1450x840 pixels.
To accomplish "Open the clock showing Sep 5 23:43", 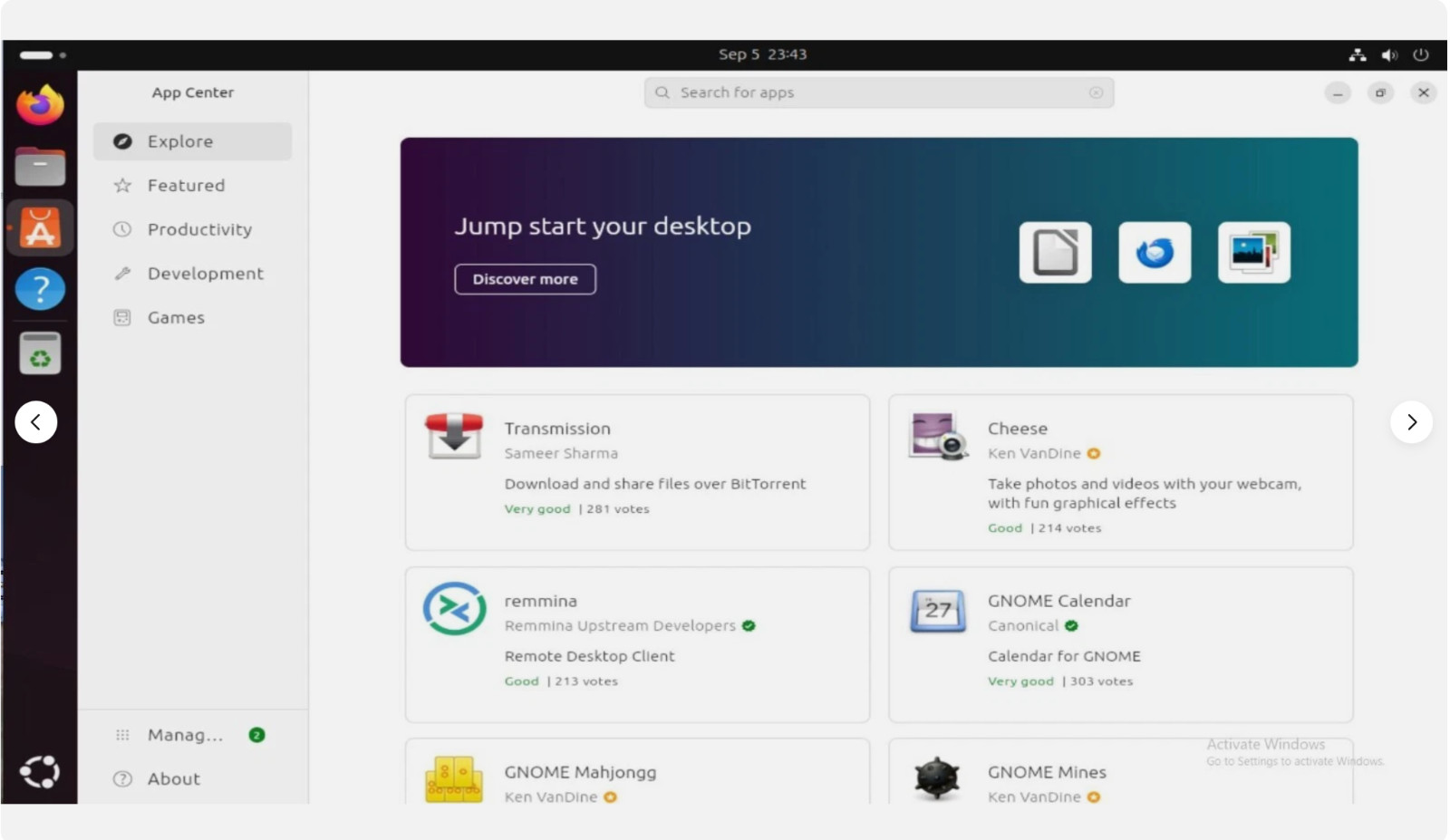I will [762, 54].
